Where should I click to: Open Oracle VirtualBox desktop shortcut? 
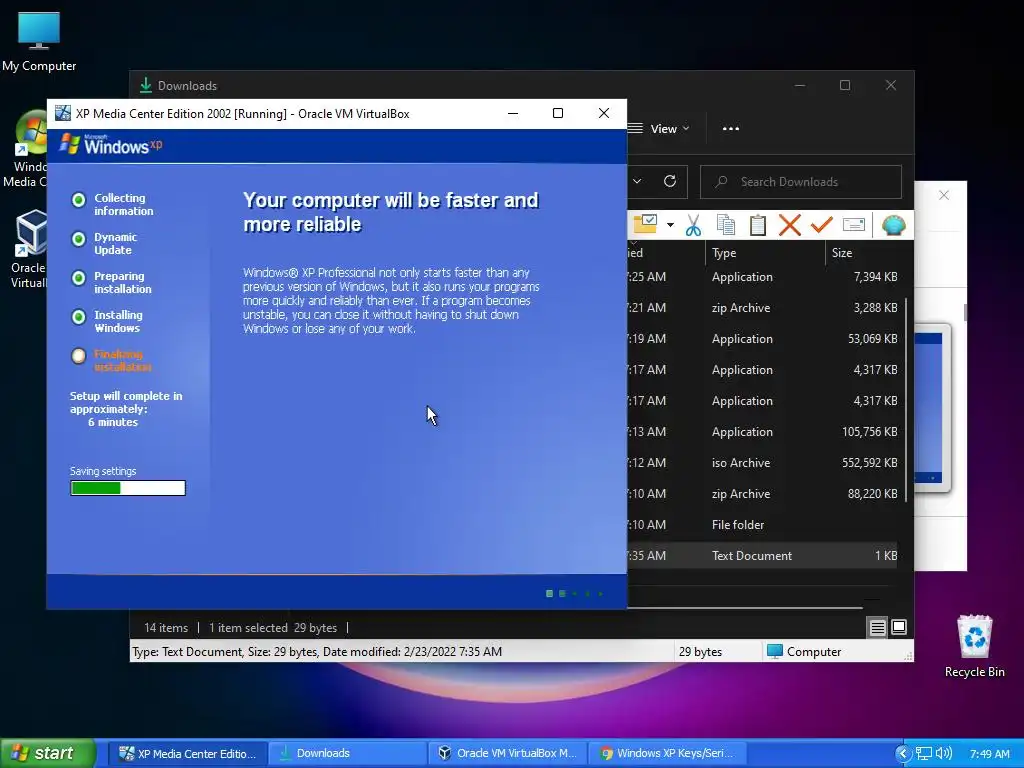click(28, 249)
